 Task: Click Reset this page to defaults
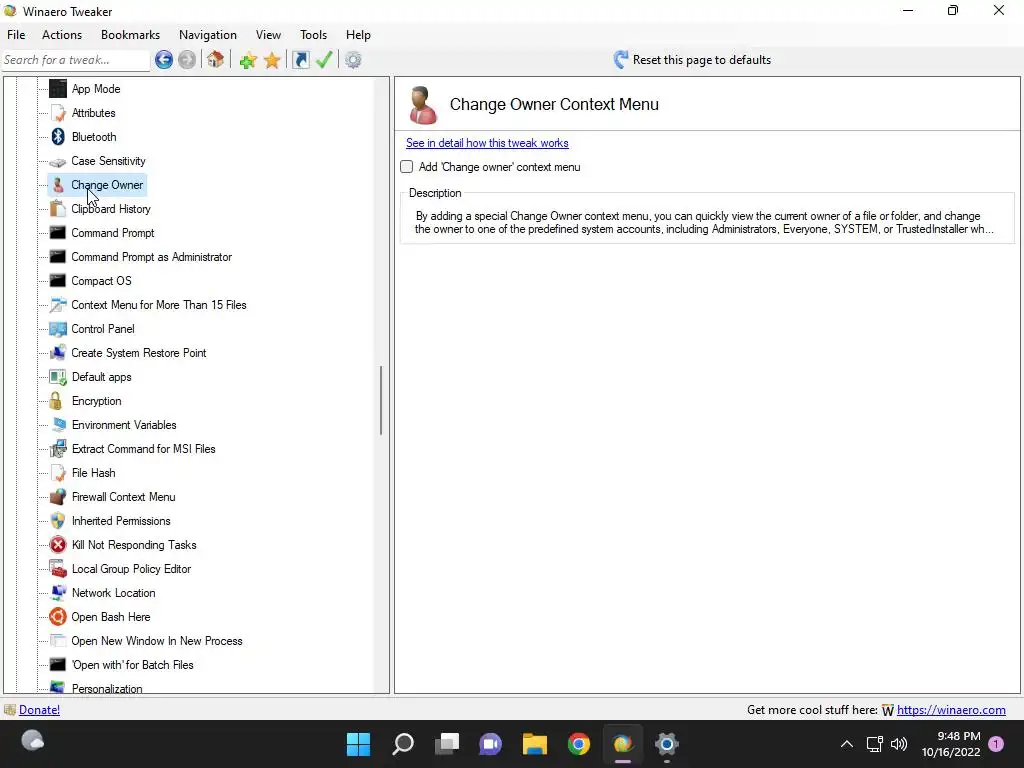[x=692, y=60]
